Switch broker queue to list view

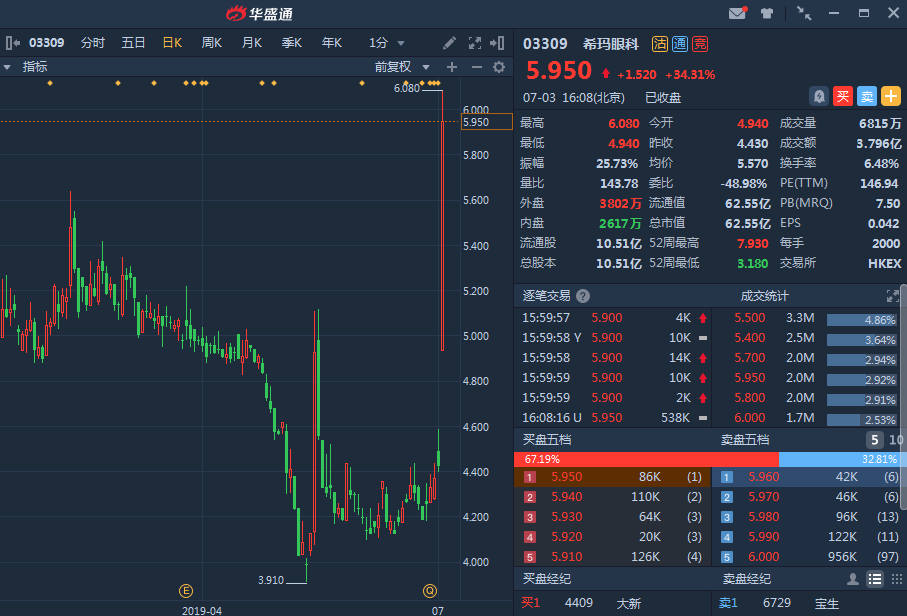point(875,579)
